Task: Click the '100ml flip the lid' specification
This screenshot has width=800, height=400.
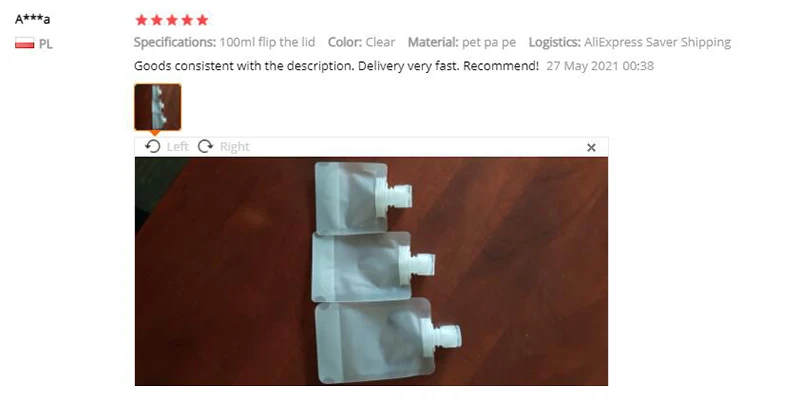Action: point(267,42)
